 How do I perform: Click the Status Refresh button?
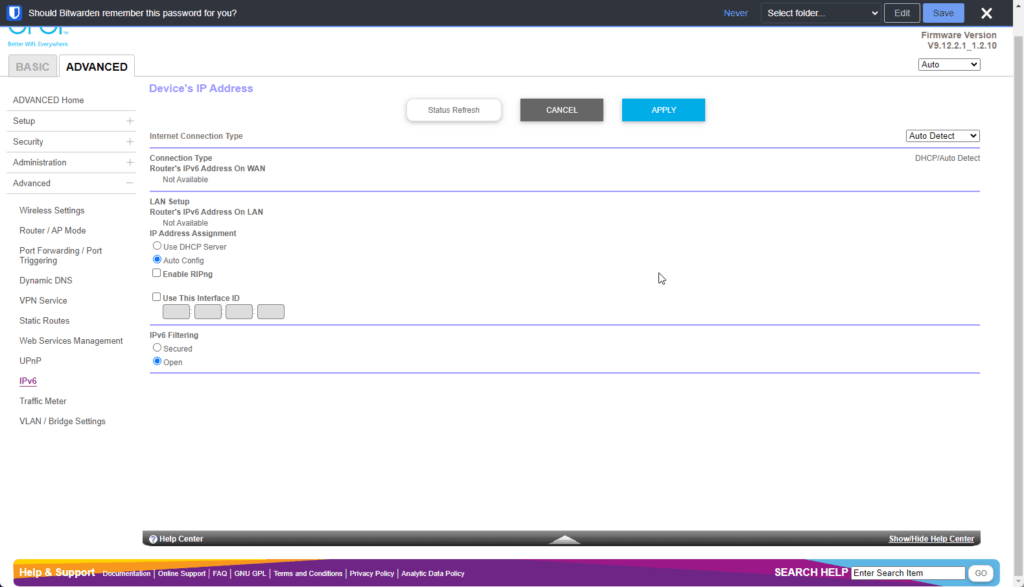coord(453,110)
